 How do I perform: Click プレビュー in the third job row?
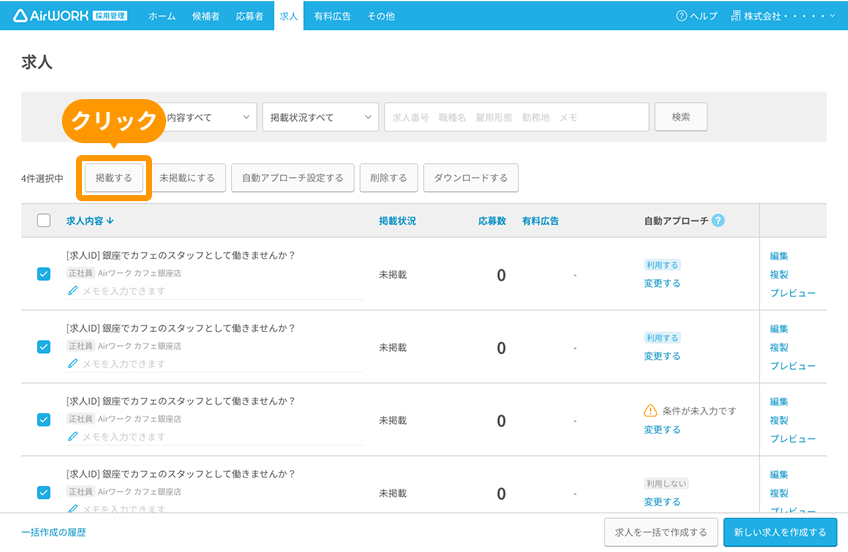pos(793,439)
